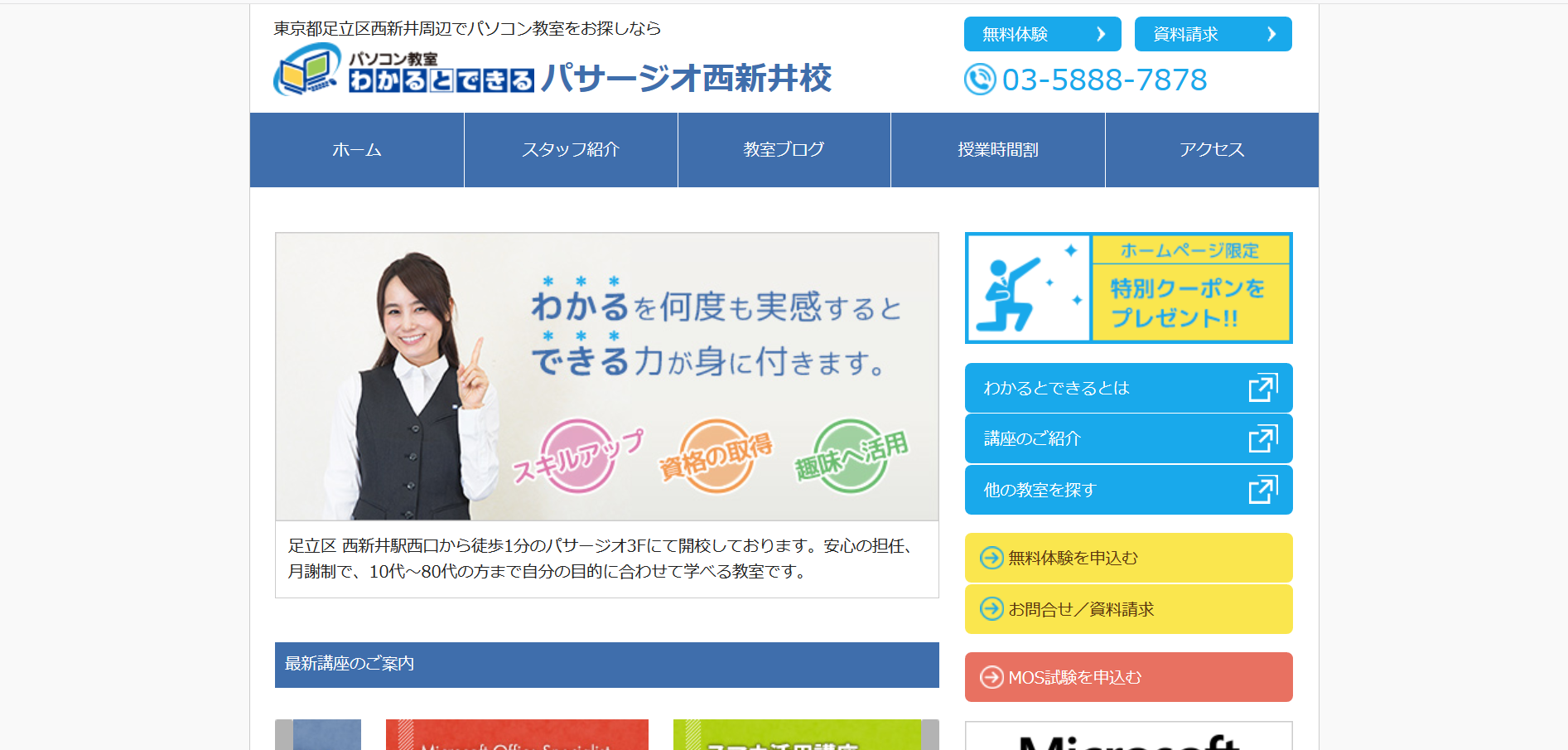View the 授業時間割 schedule page
The height and width of the screenshot is (750, 1568).
point(998,150)
